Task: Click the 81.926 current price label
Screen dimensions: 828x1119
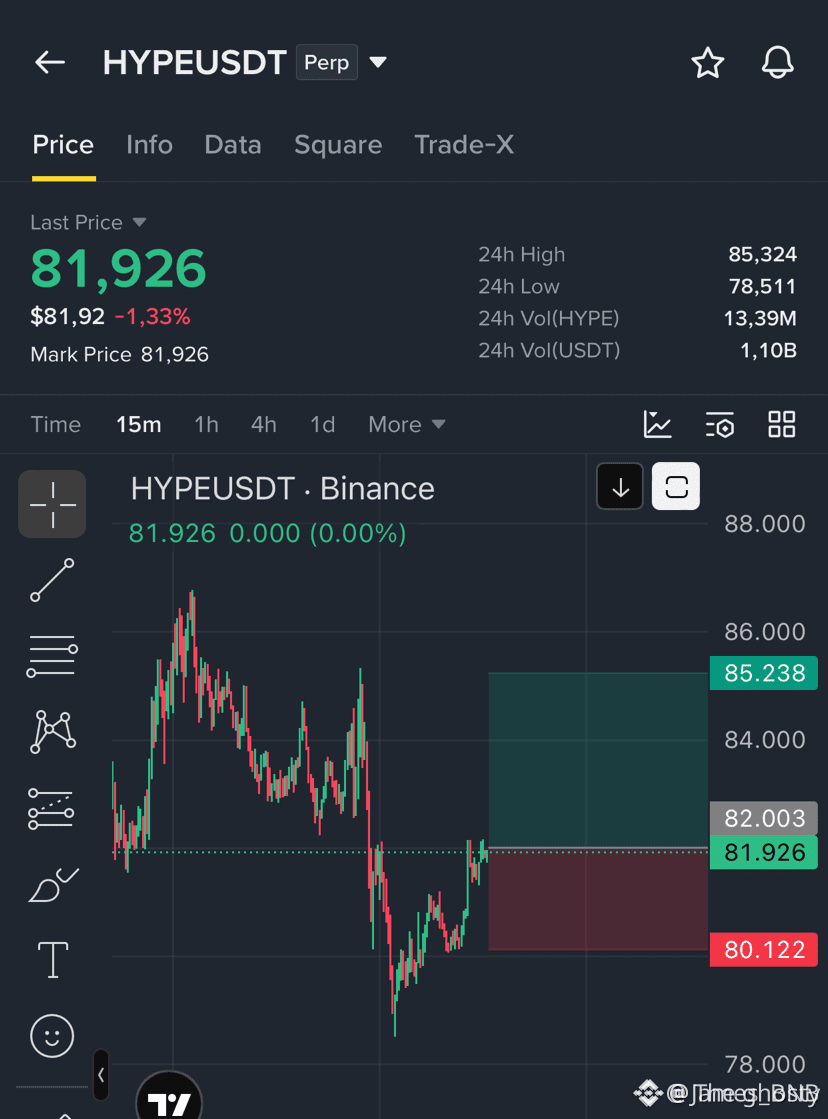Action: pos(764,852)
